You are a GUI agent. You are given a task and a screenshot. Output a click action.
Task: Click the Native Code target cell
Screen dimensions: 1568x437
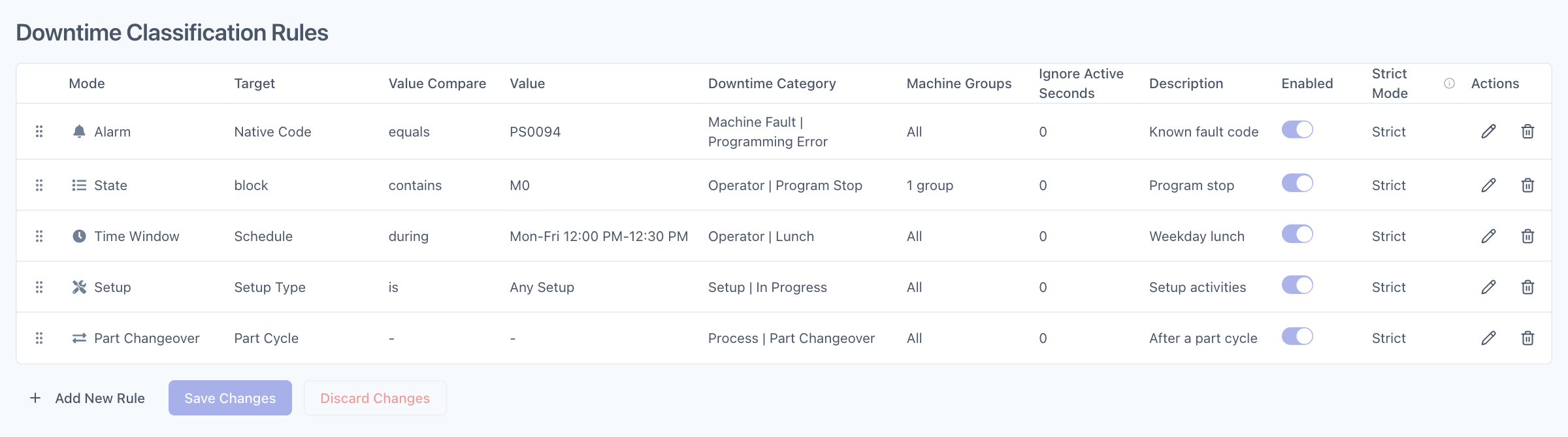coord(272,131)
